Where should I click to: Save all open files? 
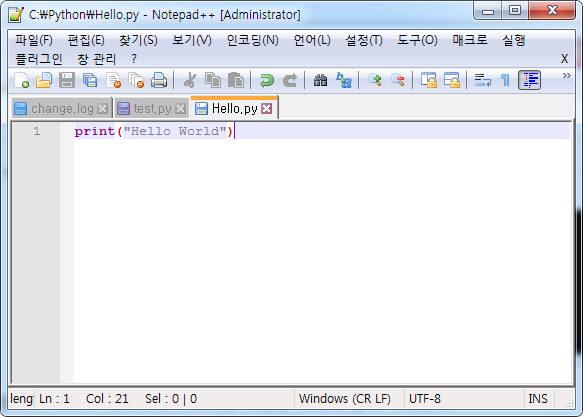point(90,80)
